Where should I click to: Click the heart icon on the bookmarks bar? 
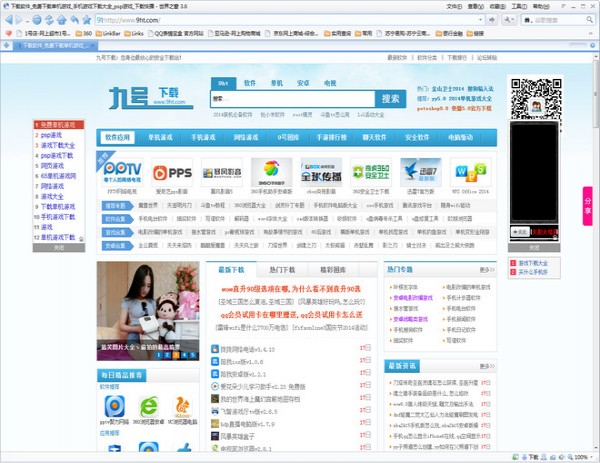pos(8,33)
